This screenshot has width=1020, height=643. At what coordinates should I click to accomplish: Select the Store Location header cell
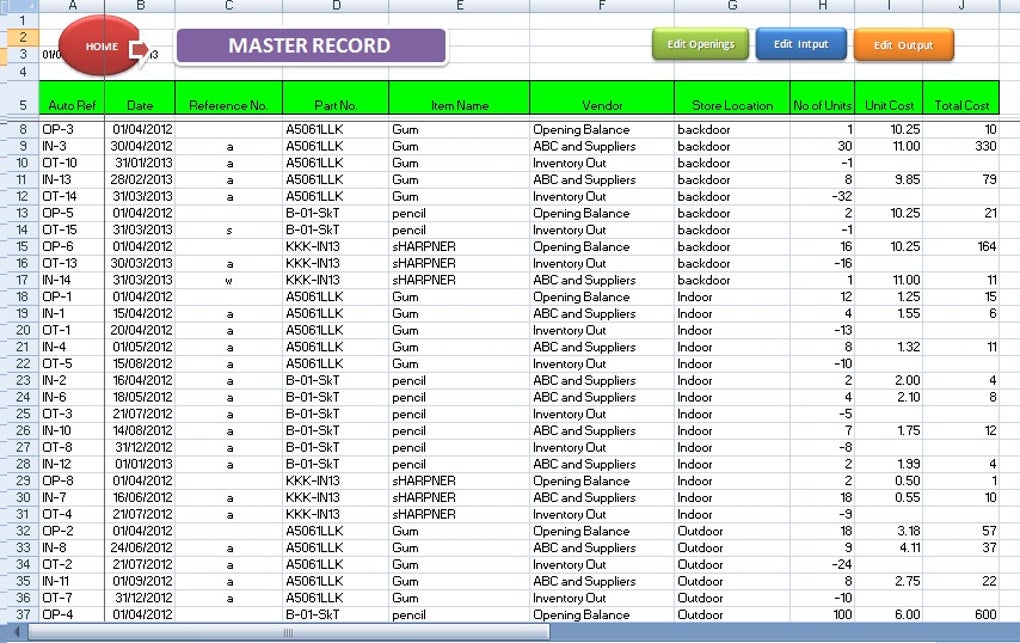tap(732, 98)
